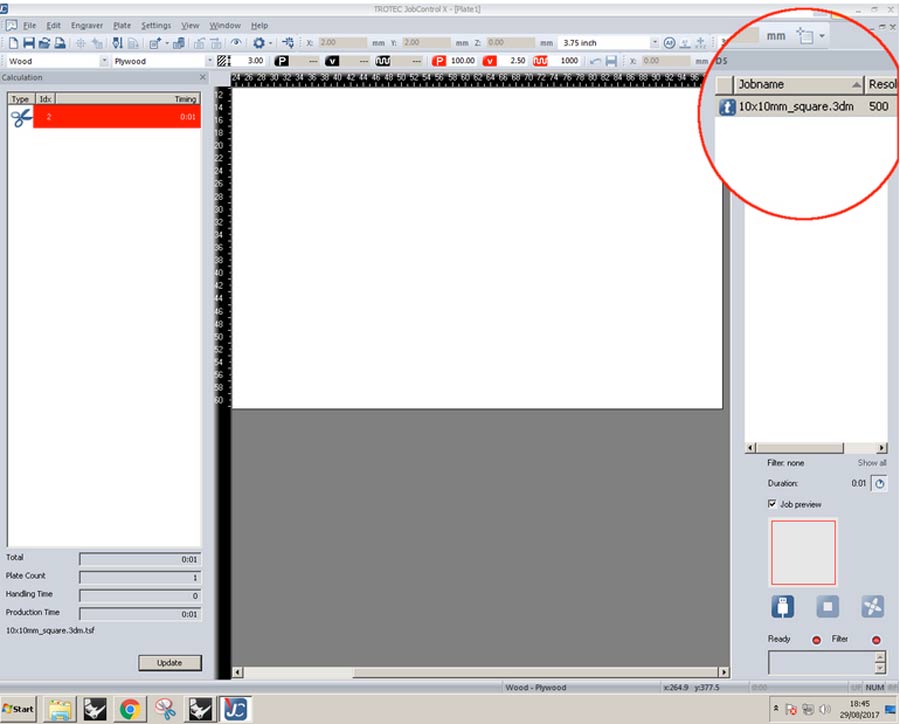Select the 10x10mm_square.3dm job in list
900x724 pixels.
pos(795,106)
